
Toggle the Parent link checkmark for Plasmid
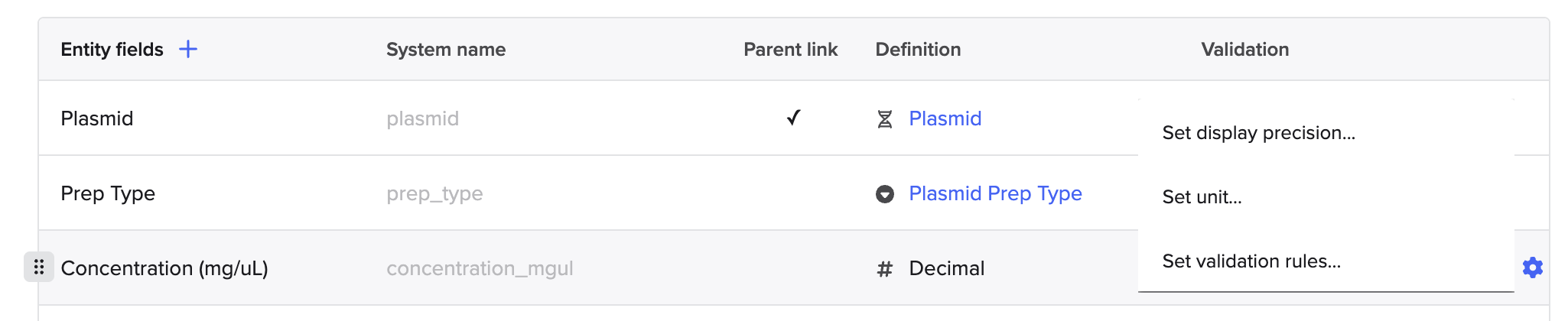pos(794,118)
